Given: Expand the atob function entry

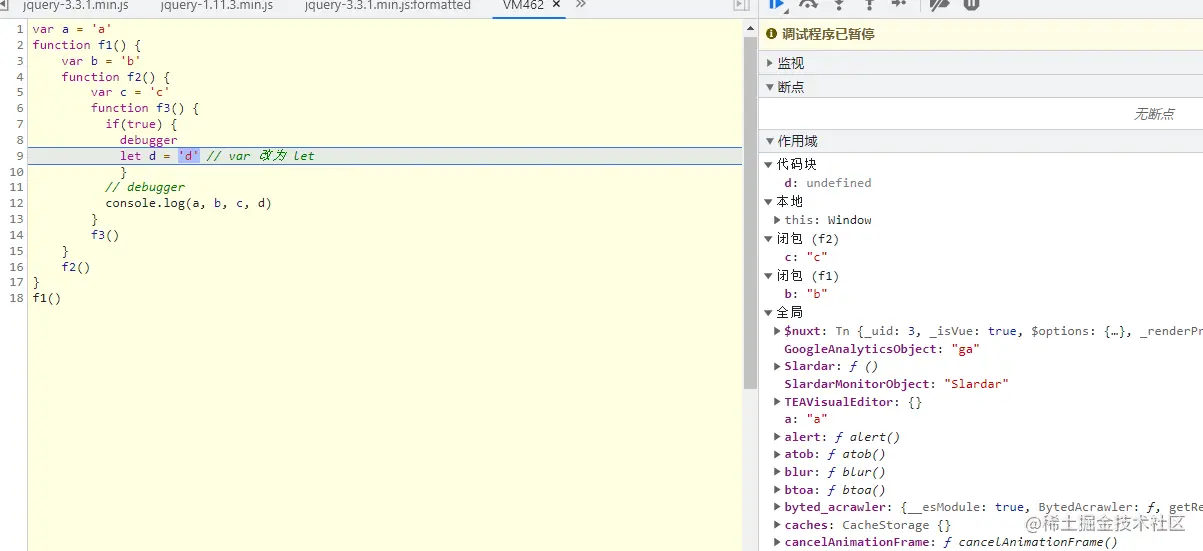Looking at the screenshot, I should click(x=778, y=455).
